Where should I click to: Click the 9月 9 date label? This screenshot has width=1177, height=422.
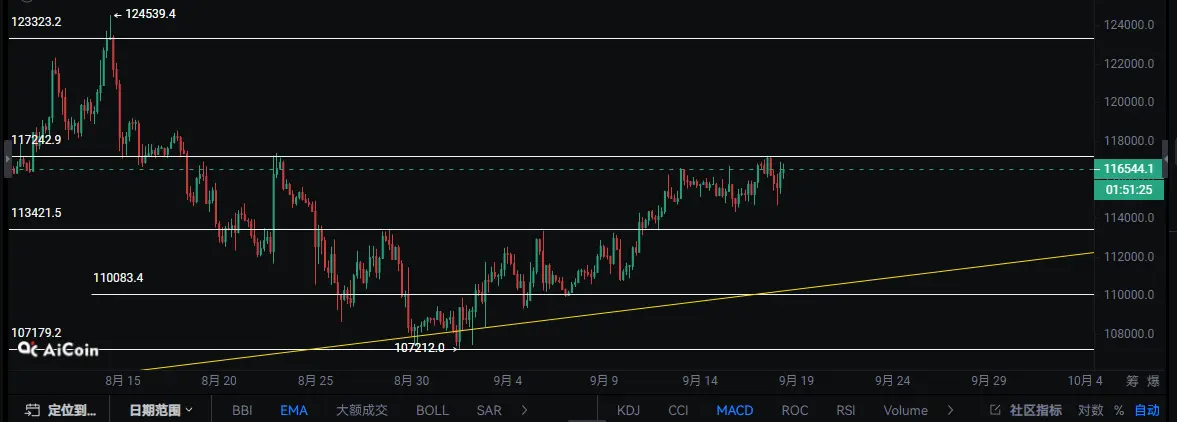pos(604,381)
